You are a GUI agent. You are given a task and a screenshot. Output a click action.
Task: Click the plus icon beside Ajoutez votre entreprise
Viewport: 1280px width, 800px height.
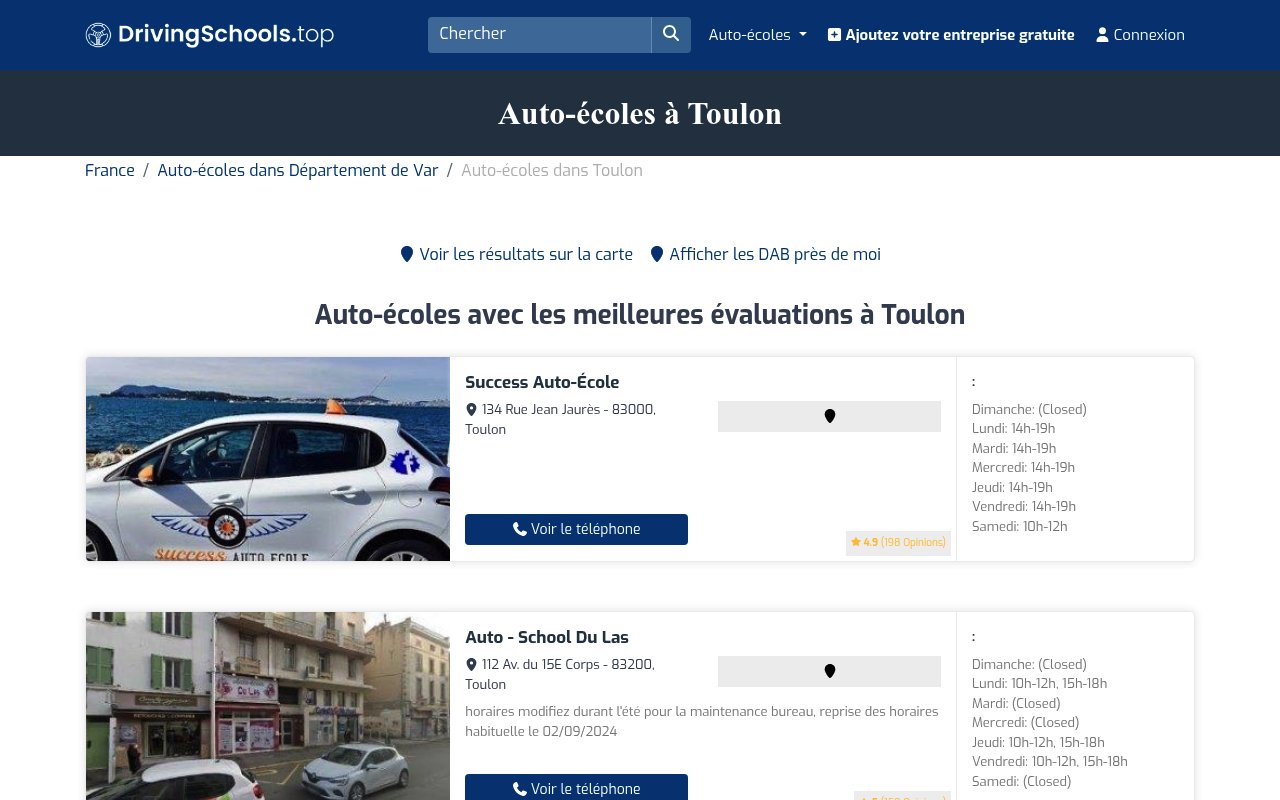pyautogui.click(x=834, y=34)
